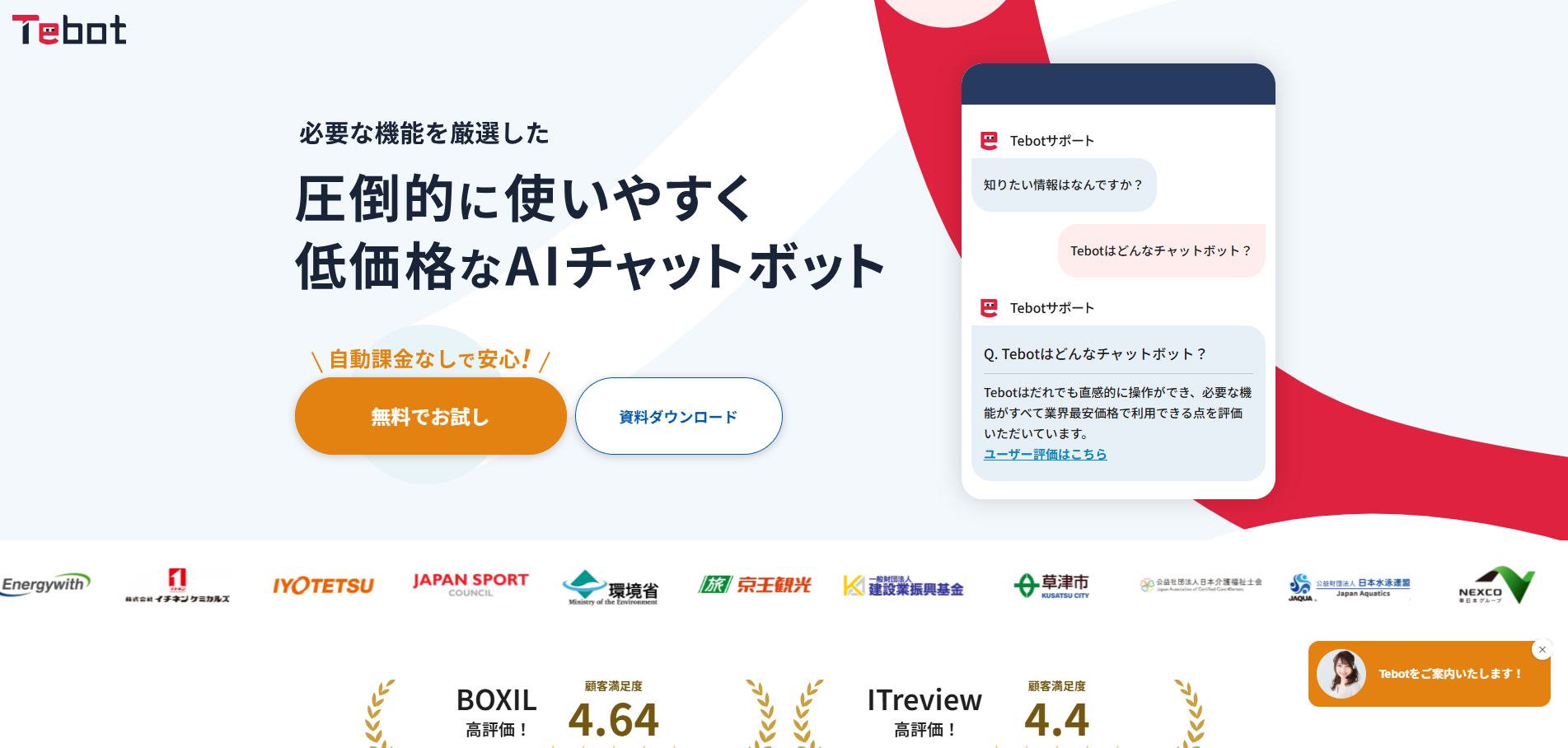Click the 知りたい情報はなんですか chat bubble

pyautogui.click(x=1063, y=185)
